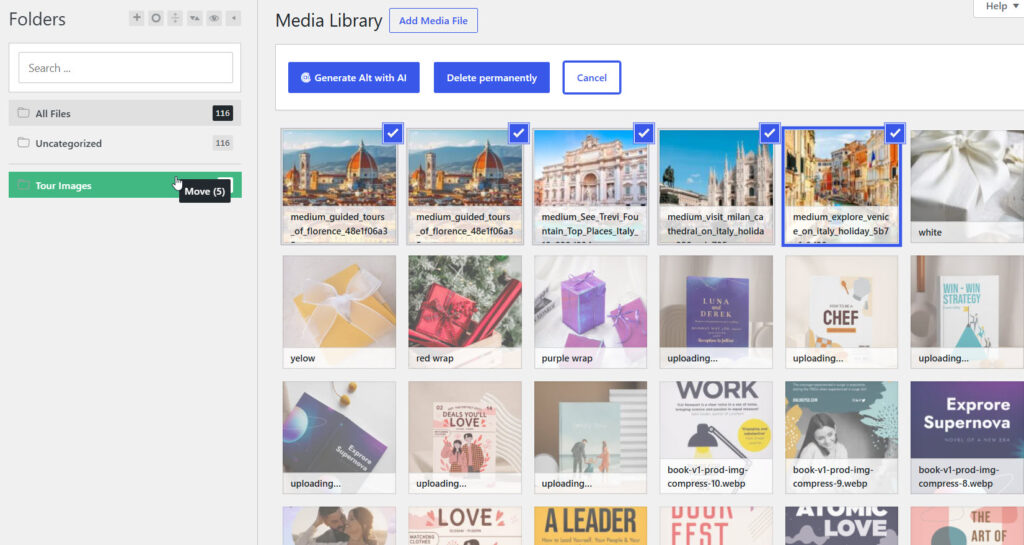Collapse the Folders sidebar with left arrow

(234, 18)
